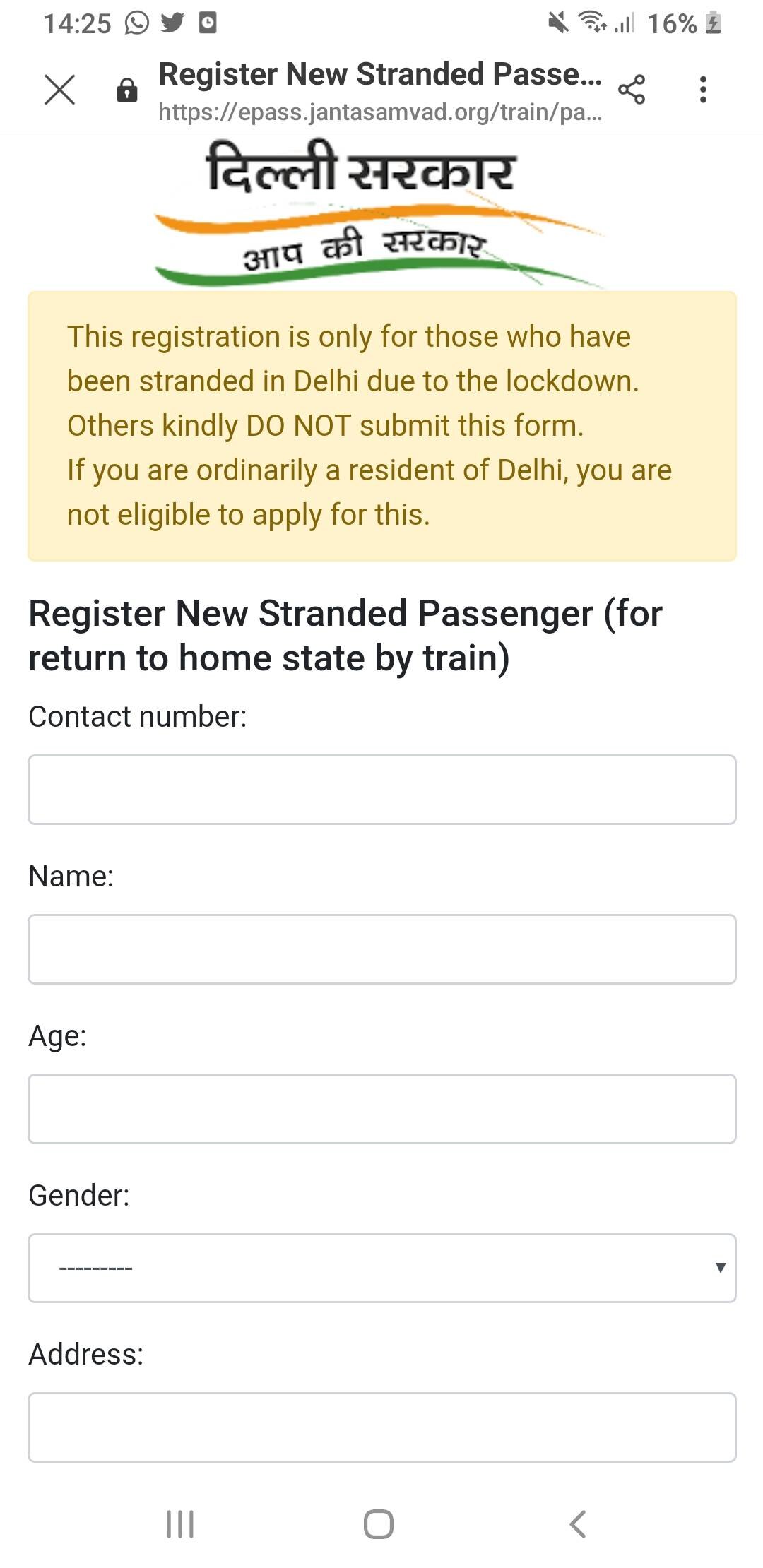The image size is (763, 1568).
Task: Tap the page title in browser bar
Action: [x=379, y=74]
